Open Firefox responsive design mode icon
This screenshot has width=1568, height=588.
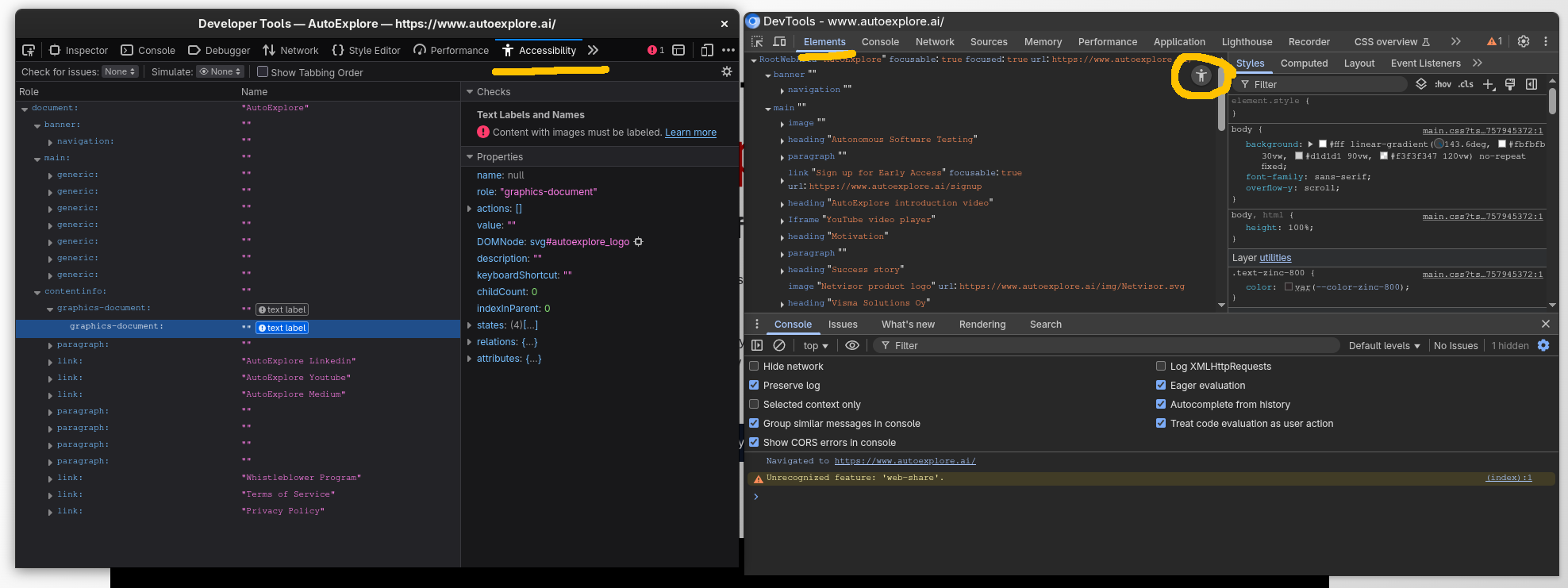pyautogui.click(x=706, y=50)
